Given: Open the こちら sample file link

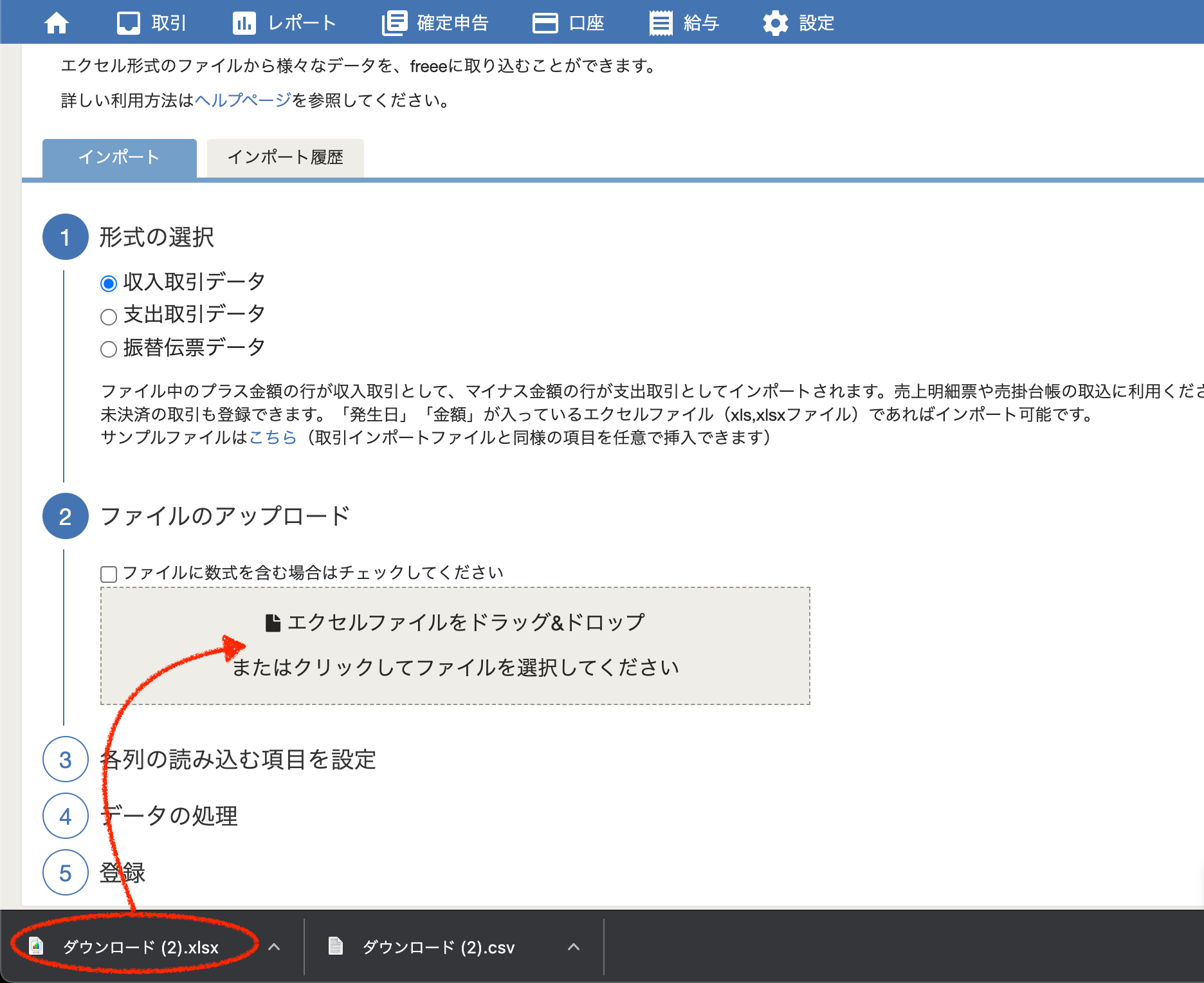Looking at the screenshot, I should (x=273, y=437).
